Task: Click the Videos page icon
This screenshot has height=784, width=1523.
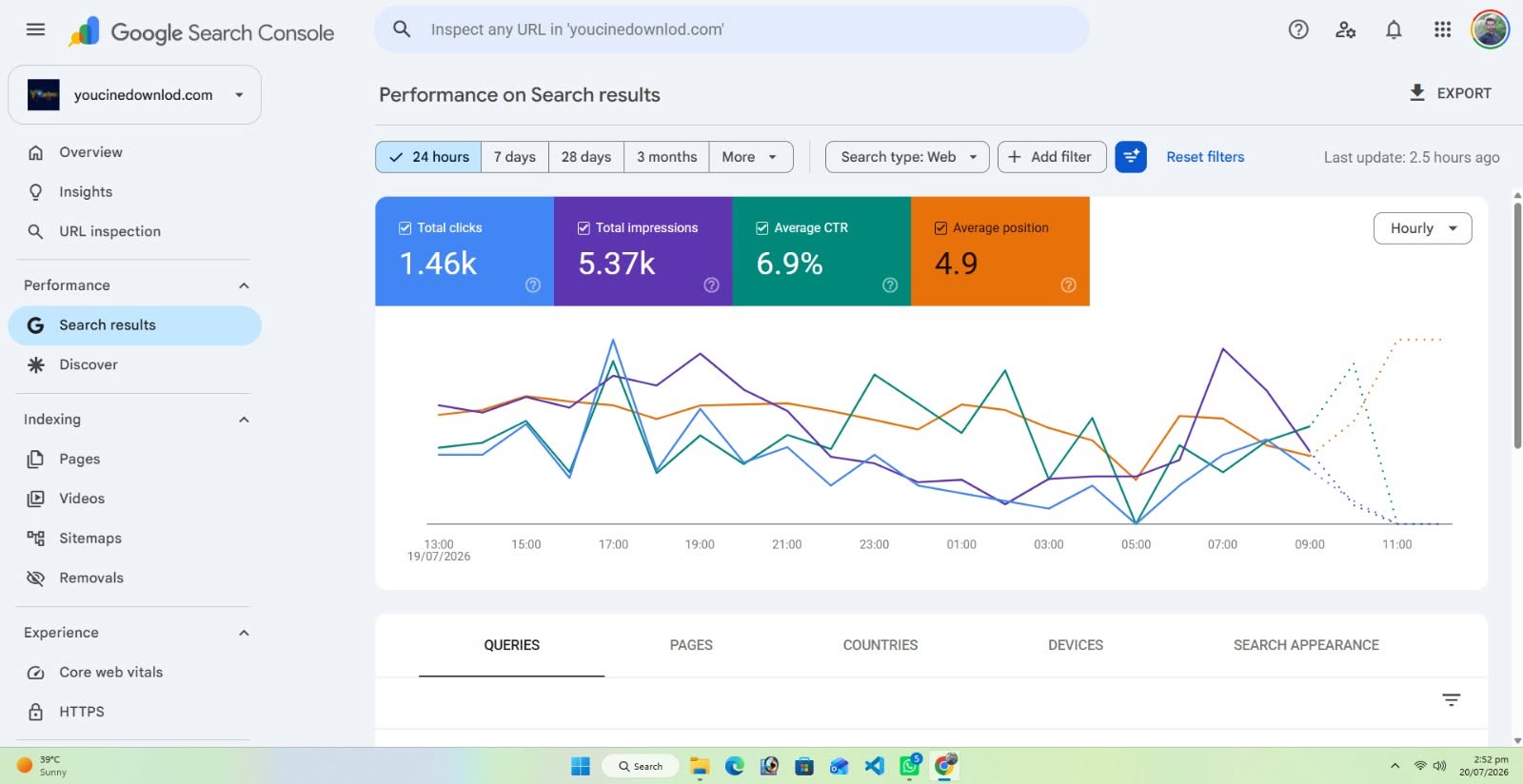Action: click(36, 499)
